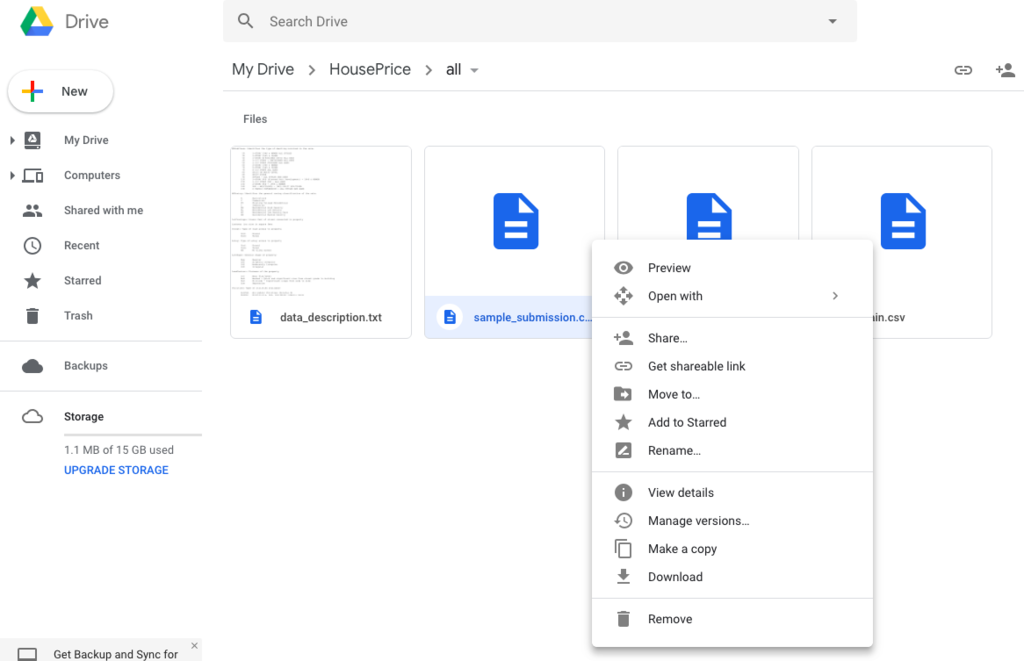Screen dimensions: 1024x661
Task: Open the Starred section
Action: pyautogui.click(x=82, y=280)
